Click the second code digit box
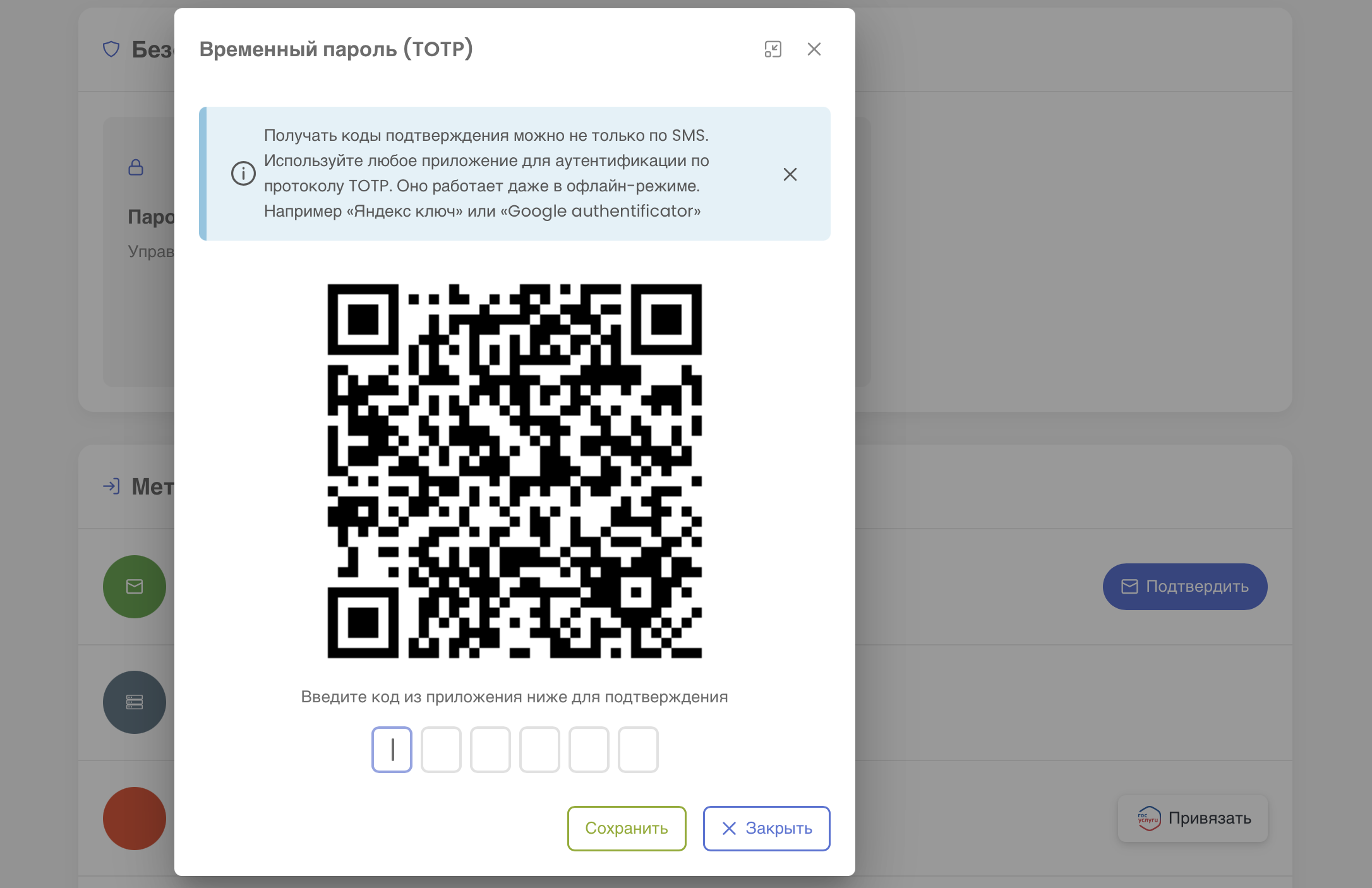This screenshot has width=1372, height=888. click(441, 750)
